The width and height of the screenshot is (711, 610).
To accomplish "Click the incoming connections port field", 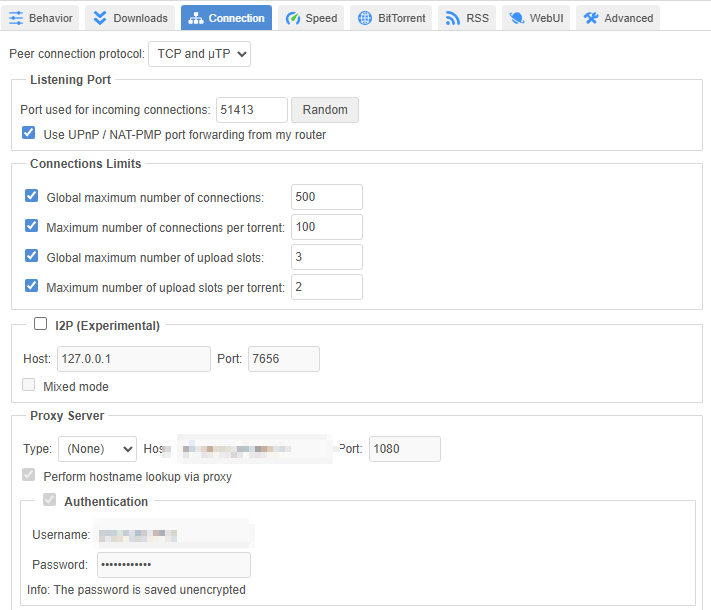I will click(x=251, y=110).
